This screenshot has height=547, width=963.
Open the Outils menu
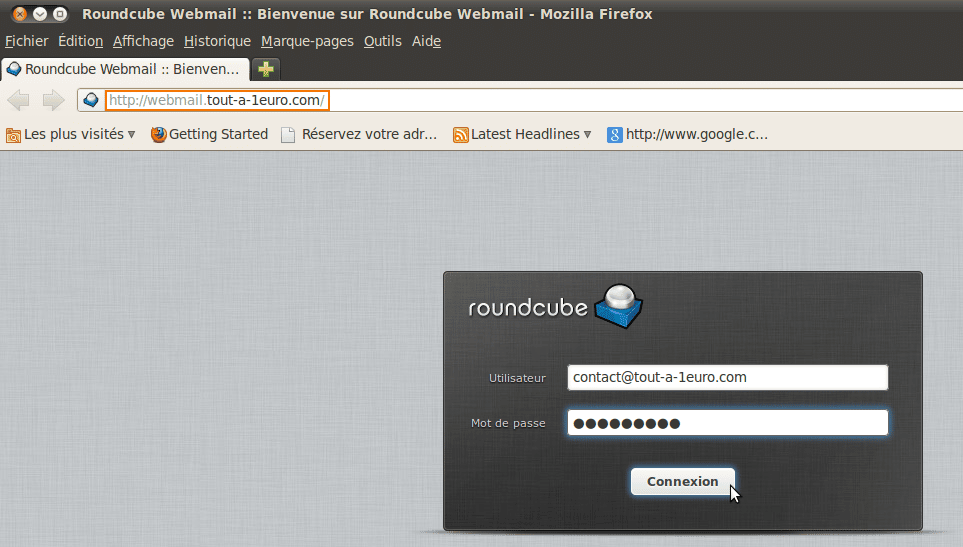tap(383, 41)
